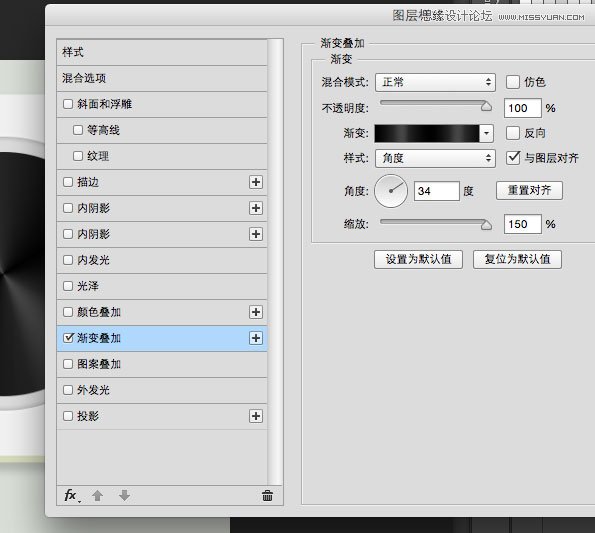Enable the 投影 checkbox
The height and width of the screenshot is (533, 595).
(68, 416)
